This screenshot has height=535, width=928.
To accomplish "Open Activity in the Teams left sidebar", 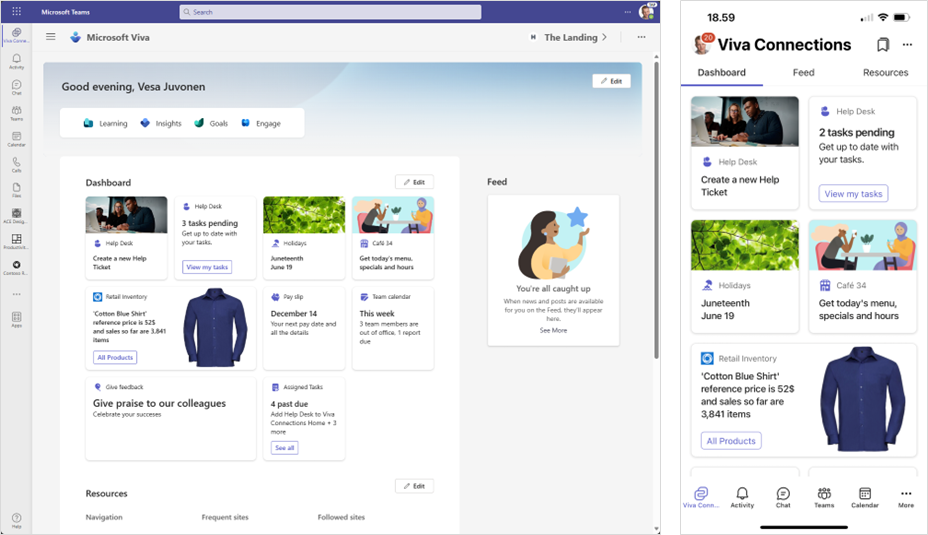I will [x=17, y=61].
